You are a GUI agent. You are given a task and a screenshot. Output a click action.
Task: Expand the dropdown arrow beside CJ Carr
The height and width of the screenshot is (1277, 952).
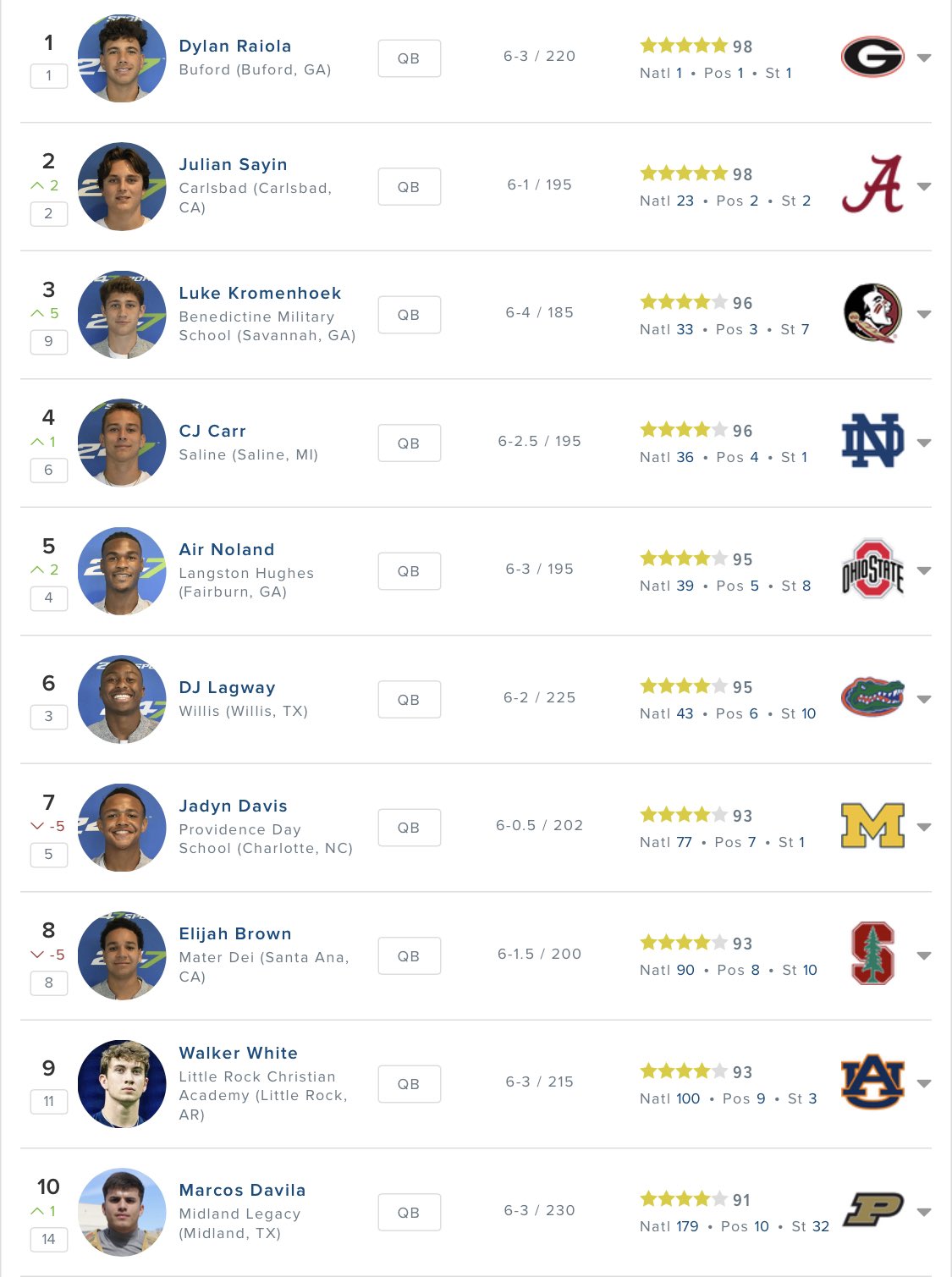pos(924,443)
